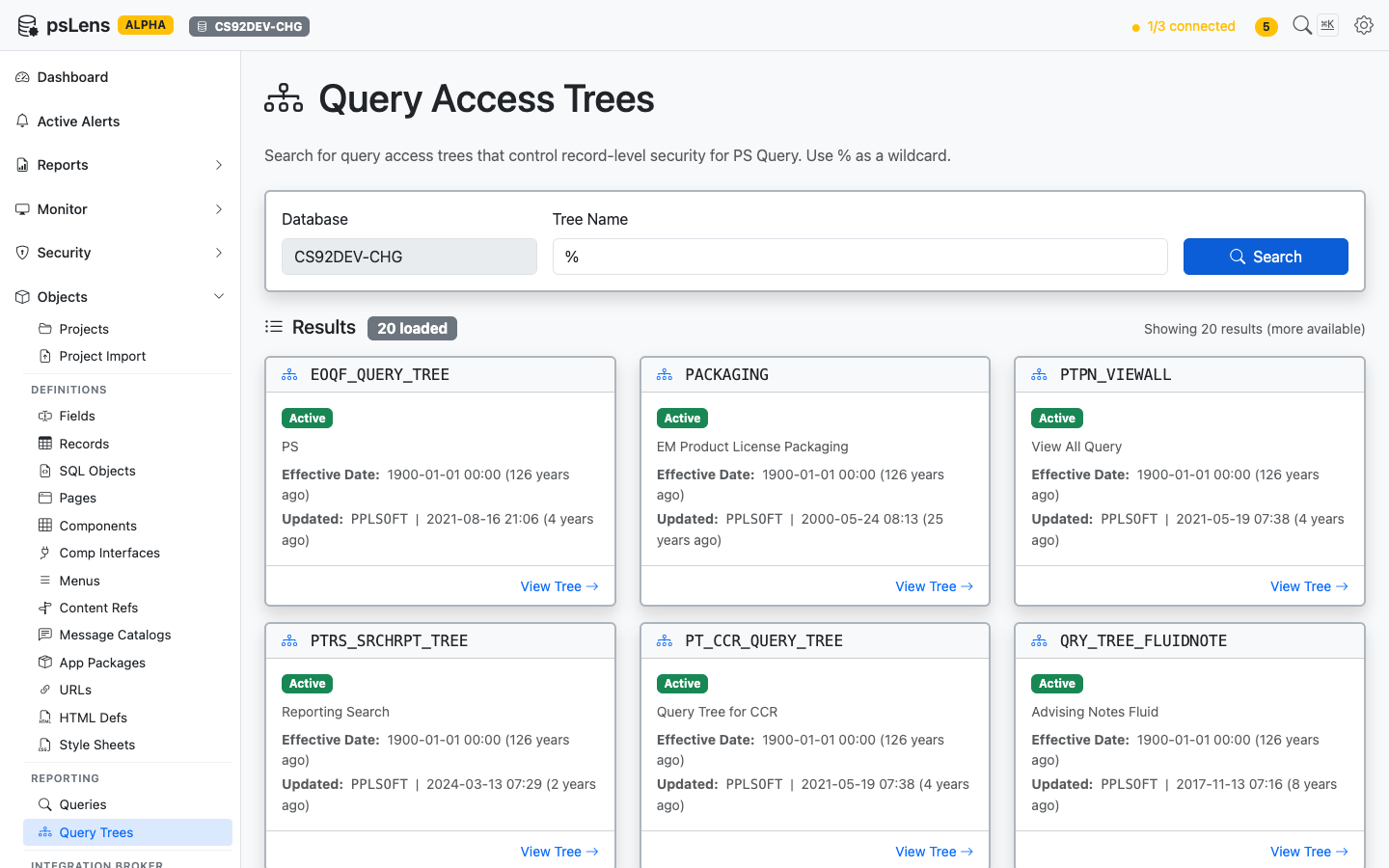This screenshot has height=868, width=1389.
Task: Click the 1/3 connected status indicator
Action: tap(1184, 27)
